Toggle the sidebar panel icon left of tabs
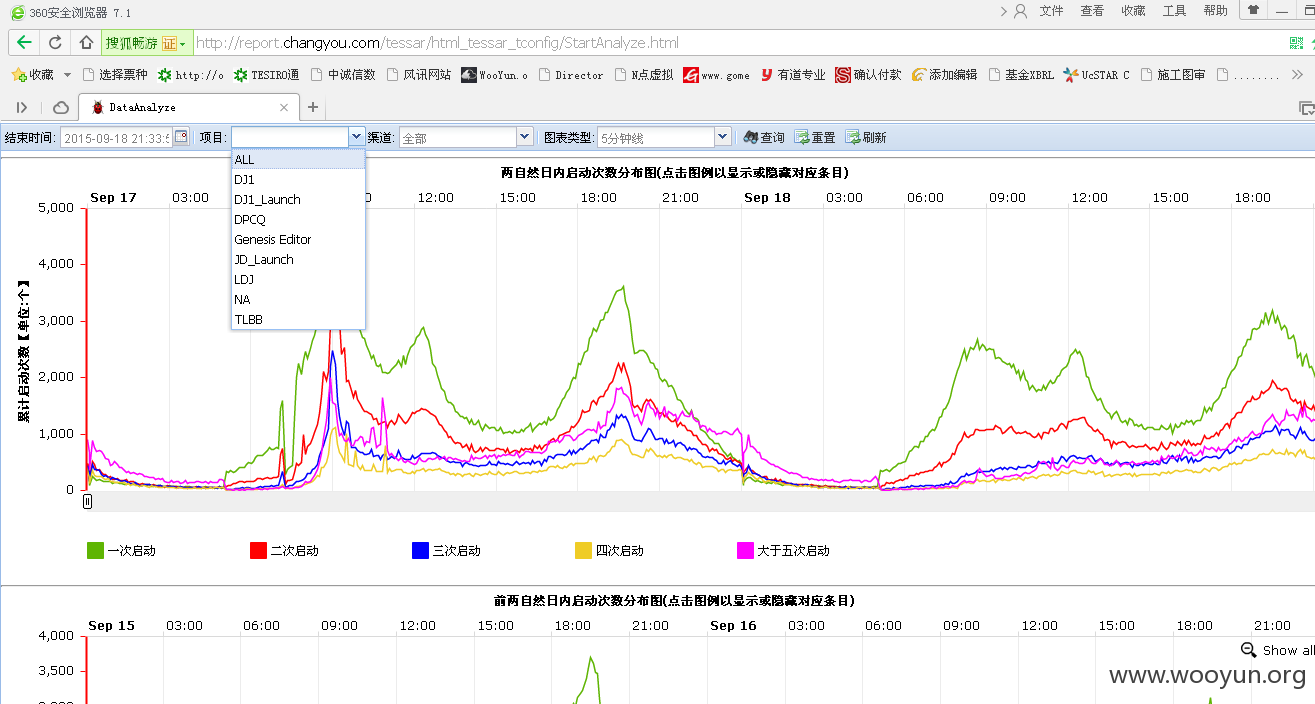 pos(22,107)
